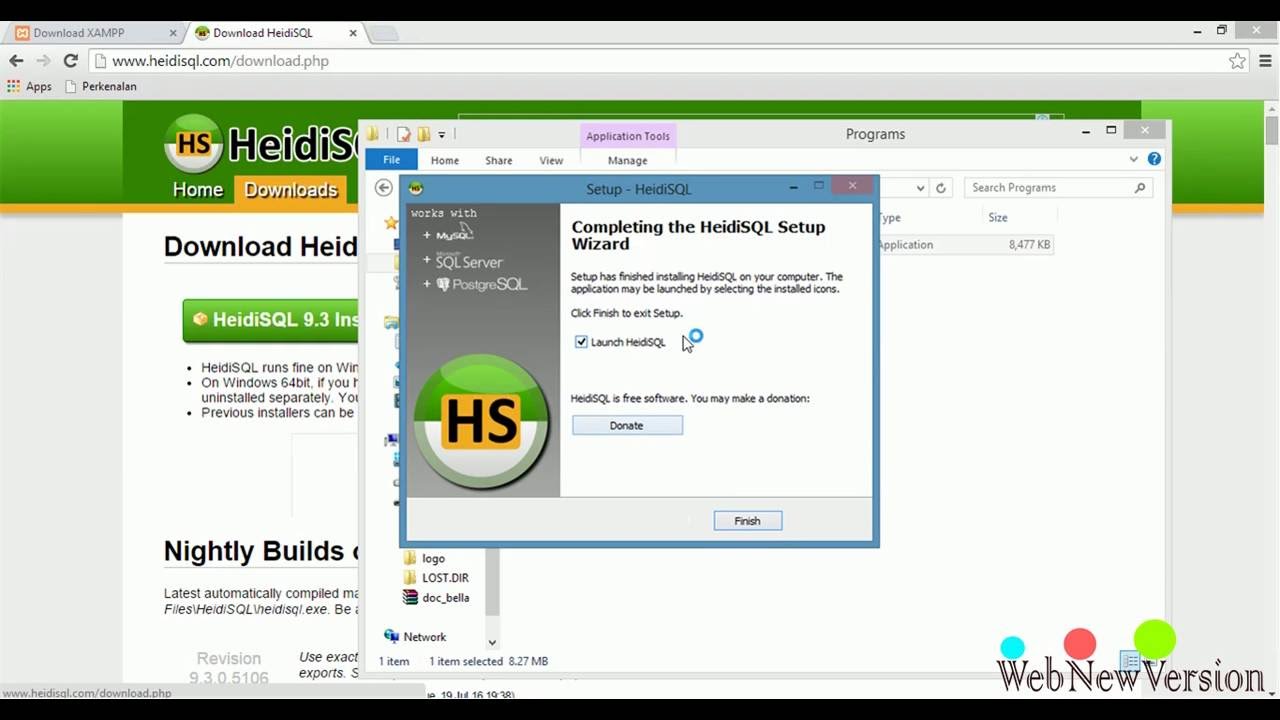Click the Application Tools contextual tab

click(x=628, y=136)
